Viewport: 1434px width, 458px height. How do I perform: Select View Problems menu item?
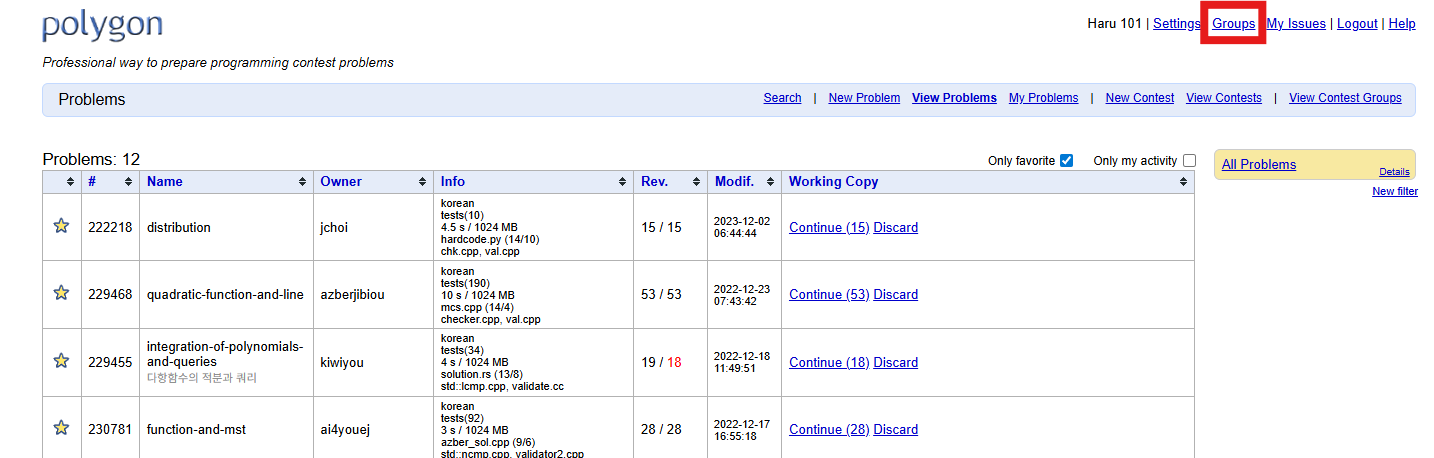pyautogui.click(x=954, y=98)
